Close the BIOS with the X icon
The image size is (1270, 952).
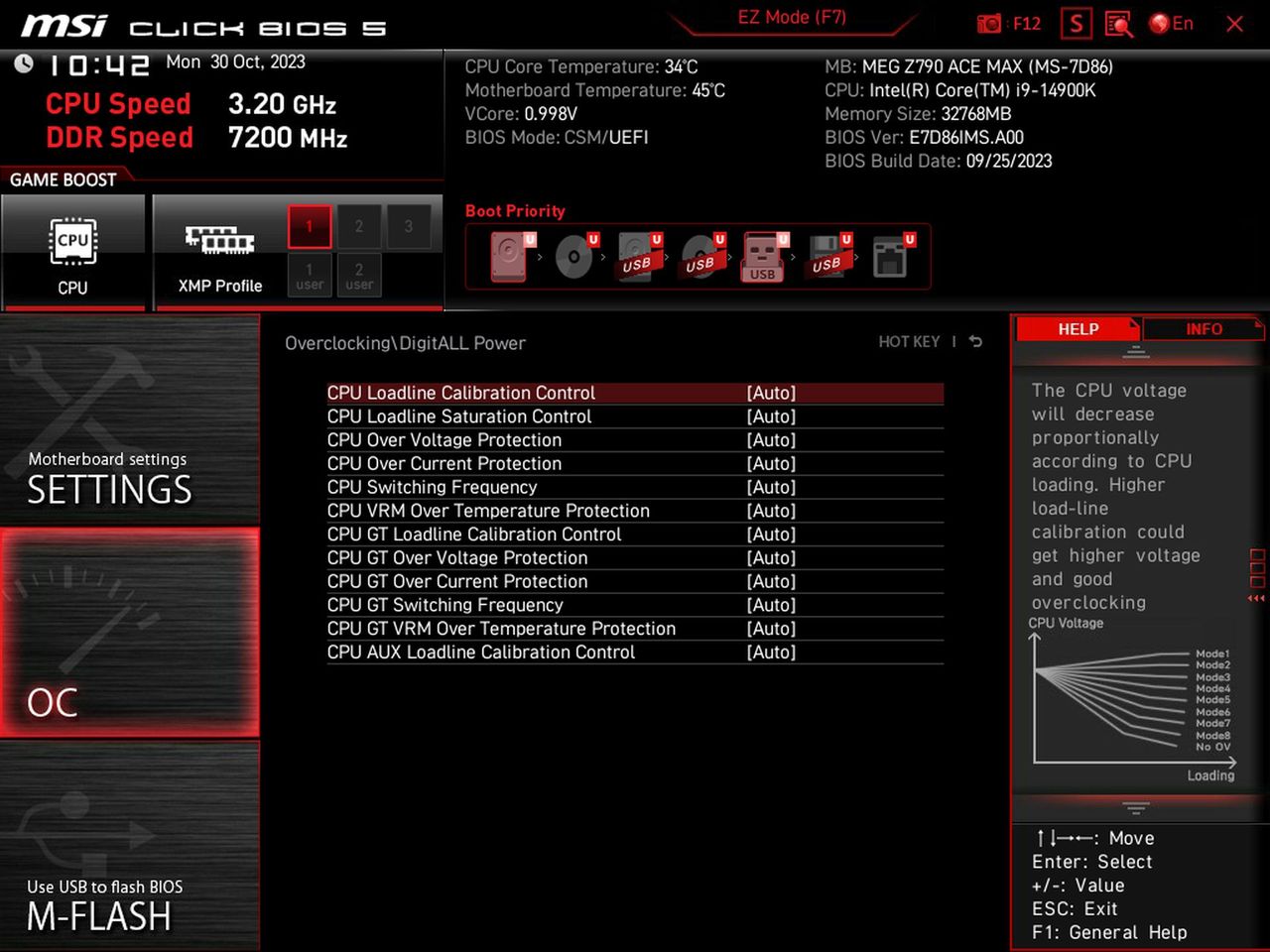pyautogui.click(x=1234, y=24)
